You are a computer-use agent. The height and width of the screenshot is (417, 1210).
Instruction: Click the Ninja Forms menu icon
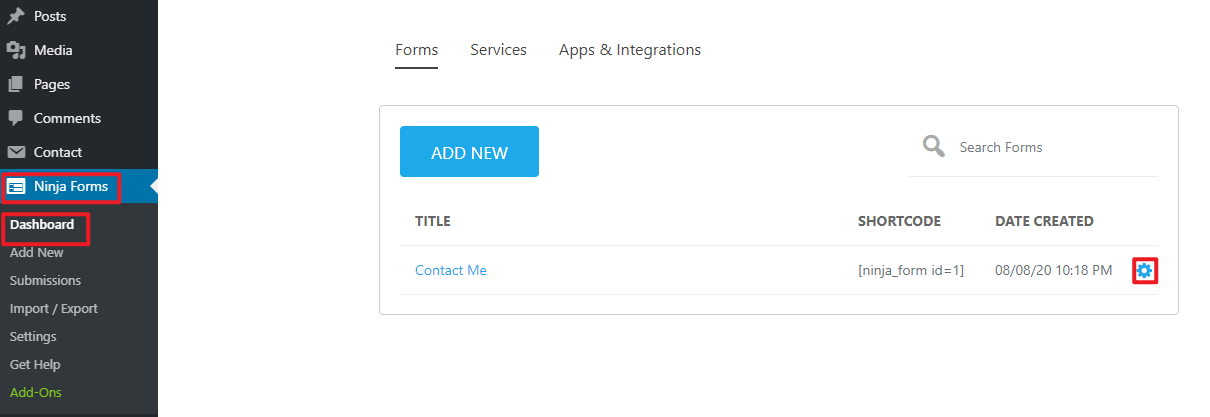(16, 186)
